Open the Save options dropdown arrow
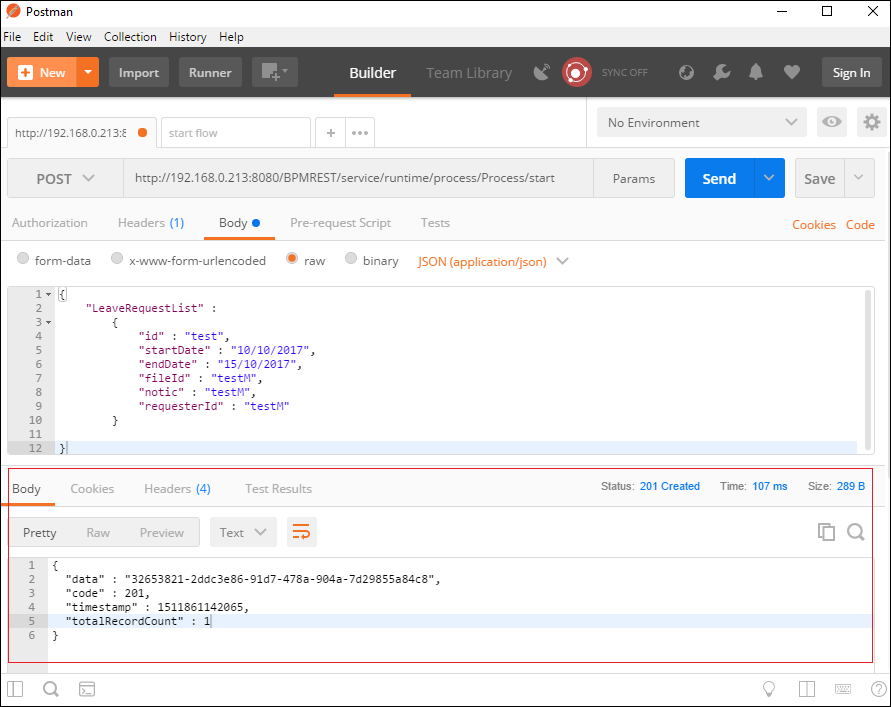The height and width of the screenshot is (707, 891). point(859,178)
